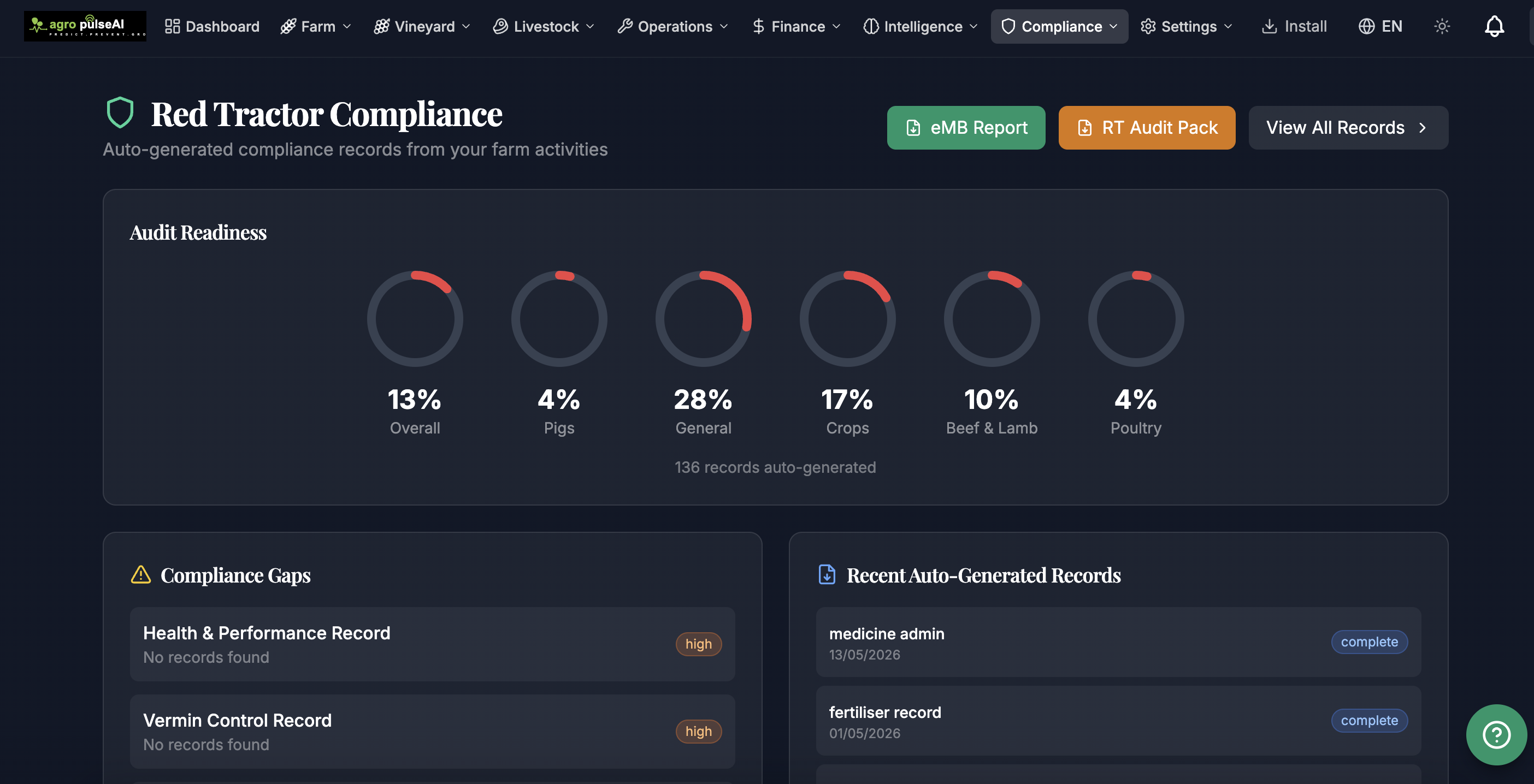
Task: Click the globe language icon
Action: [x=1366, y=26]
